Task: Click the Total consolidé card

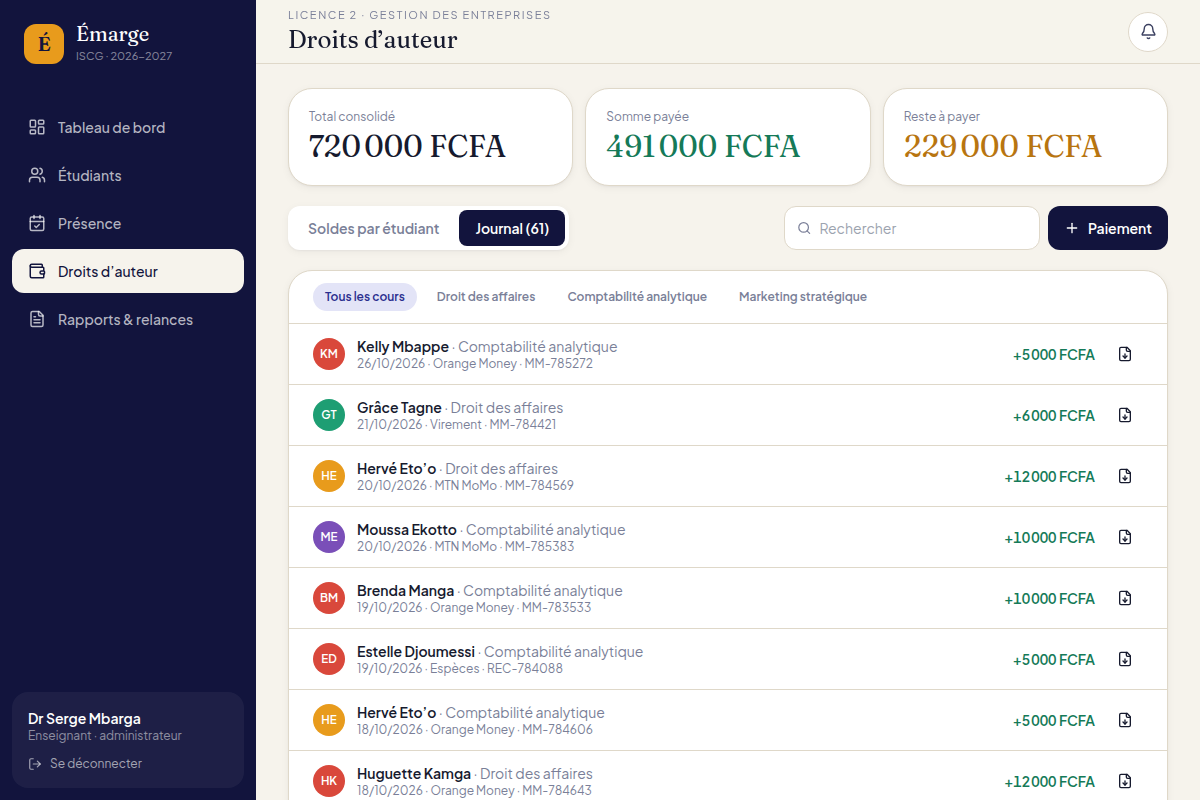Action: click(430, 137)
